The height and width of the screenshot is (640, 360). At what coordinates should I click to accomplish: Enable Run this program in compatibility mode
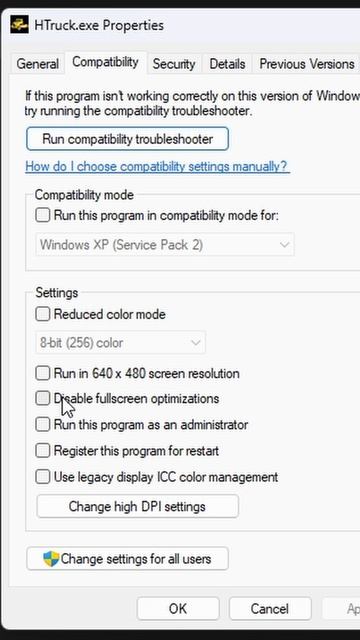click(x=42, y=215)
